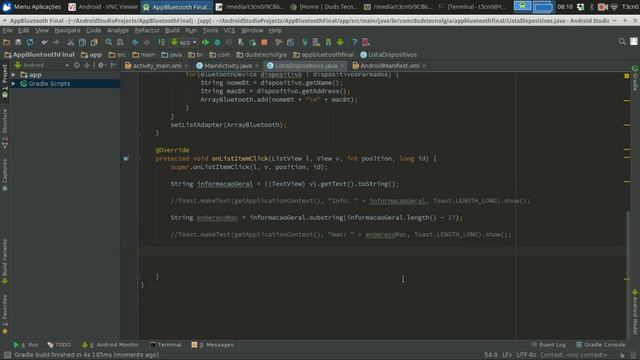
Task: Switch to the AndroidManifest.xml editor tab
Action: coord(389,66)
